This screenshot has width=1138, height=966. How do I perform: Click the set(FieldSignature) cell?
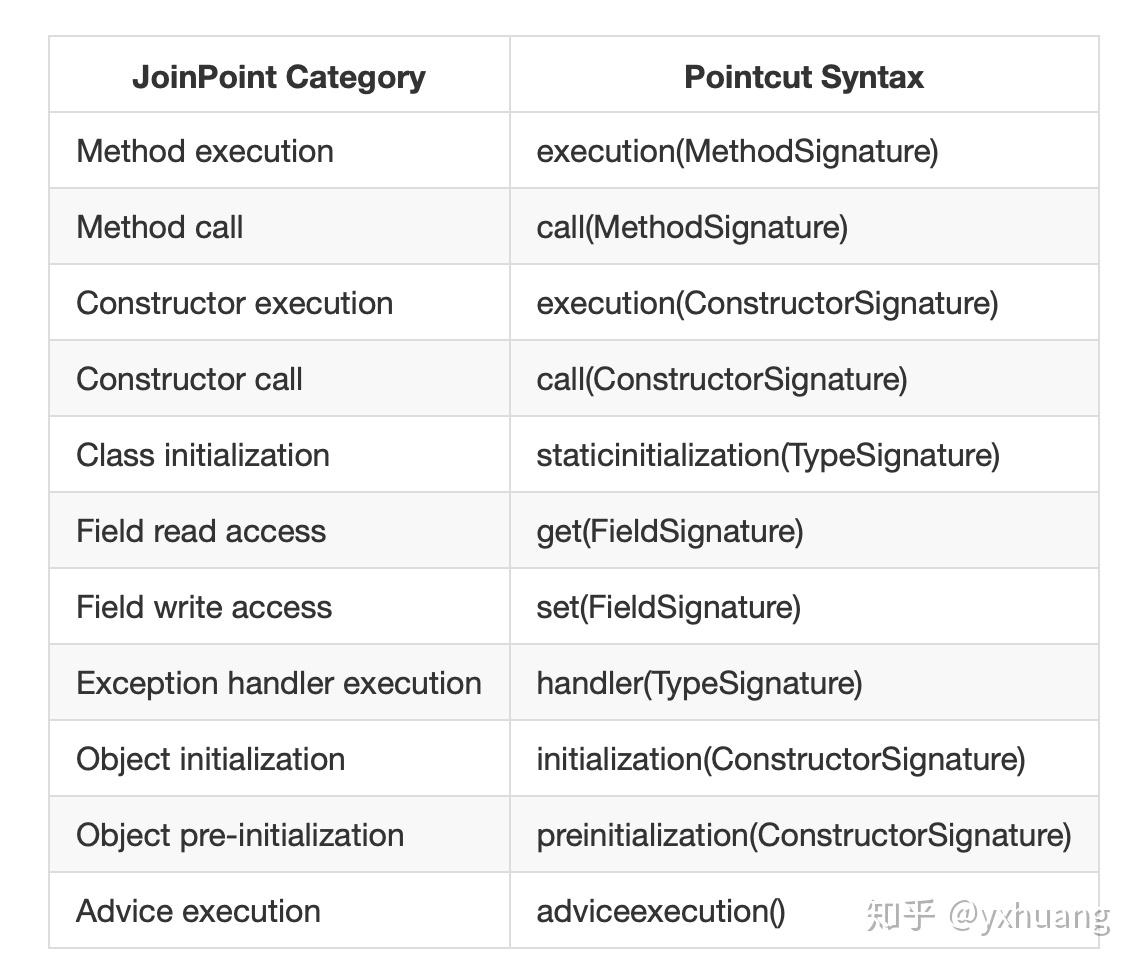pyautogui.click(x=669, y=607)
